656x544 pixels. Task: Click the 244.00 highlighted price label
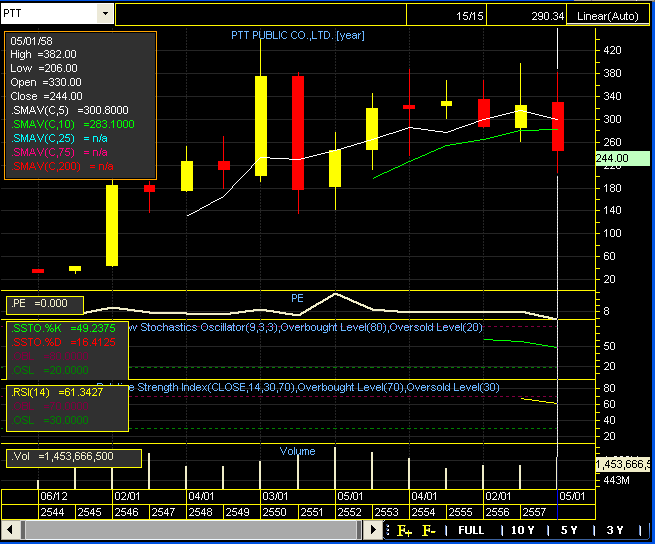pyautogui.click(x=623, y=158)
